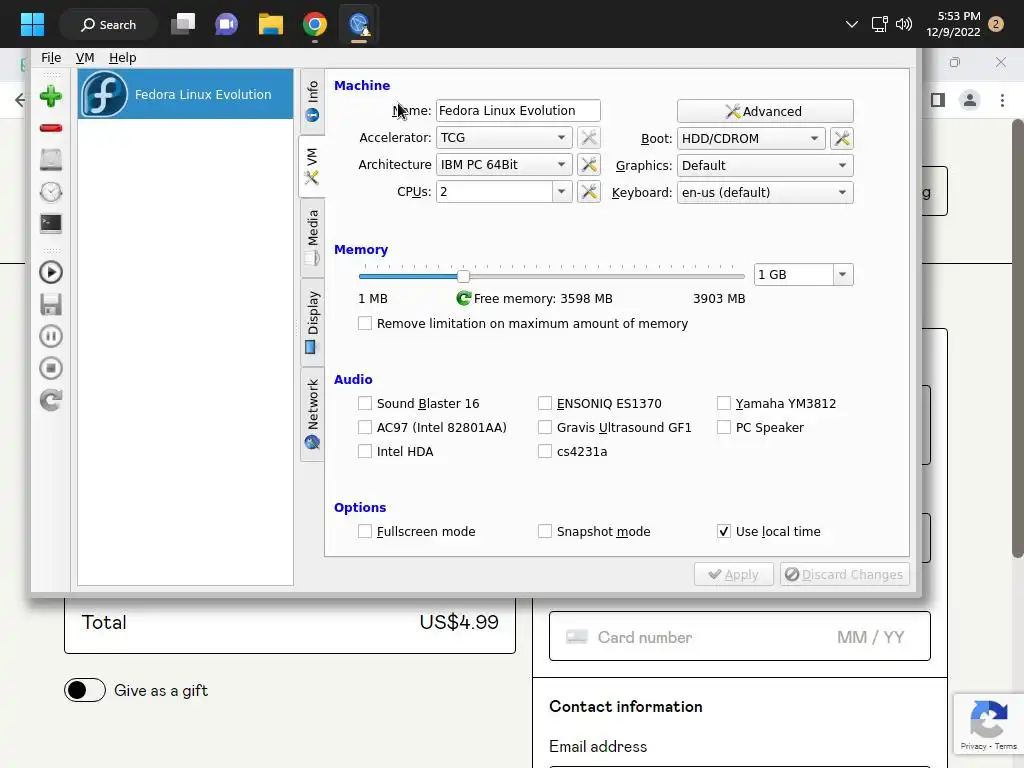The image size is (1024, 768).
Task: Open the drive management icon in sidebar
Action: 51,160
